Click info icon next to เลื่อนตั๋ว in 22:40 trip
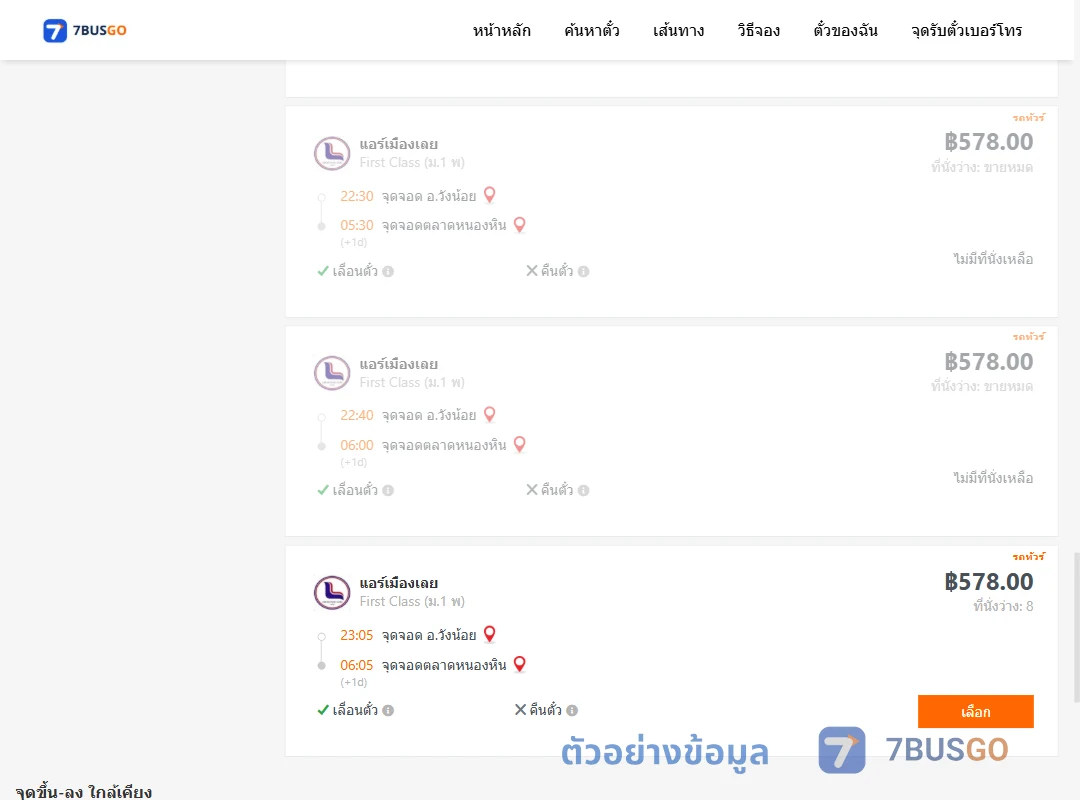1080x800 pixels. [x=388, y=491]
